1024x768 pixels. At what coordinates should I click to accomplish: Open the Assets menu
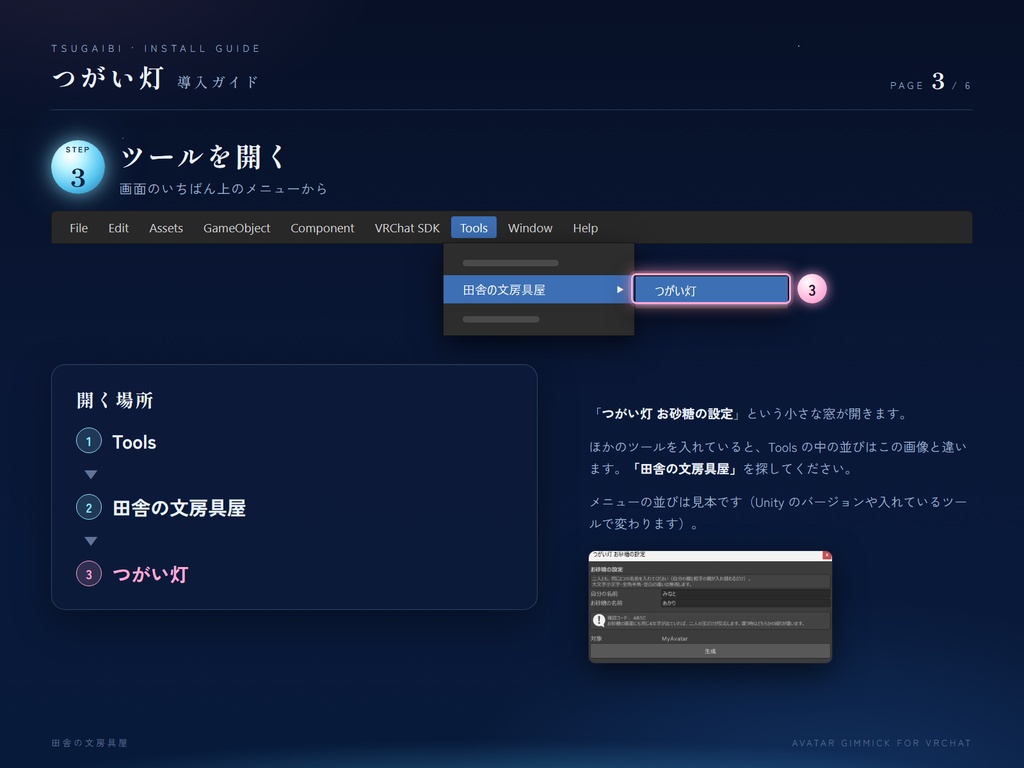(x=166, y=228)
